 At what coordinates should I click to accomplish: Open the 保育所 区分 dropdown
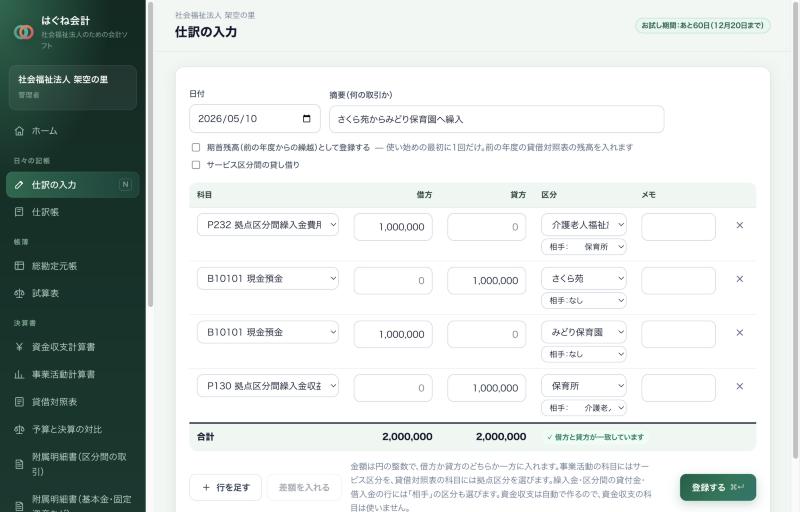click(584, 386)
